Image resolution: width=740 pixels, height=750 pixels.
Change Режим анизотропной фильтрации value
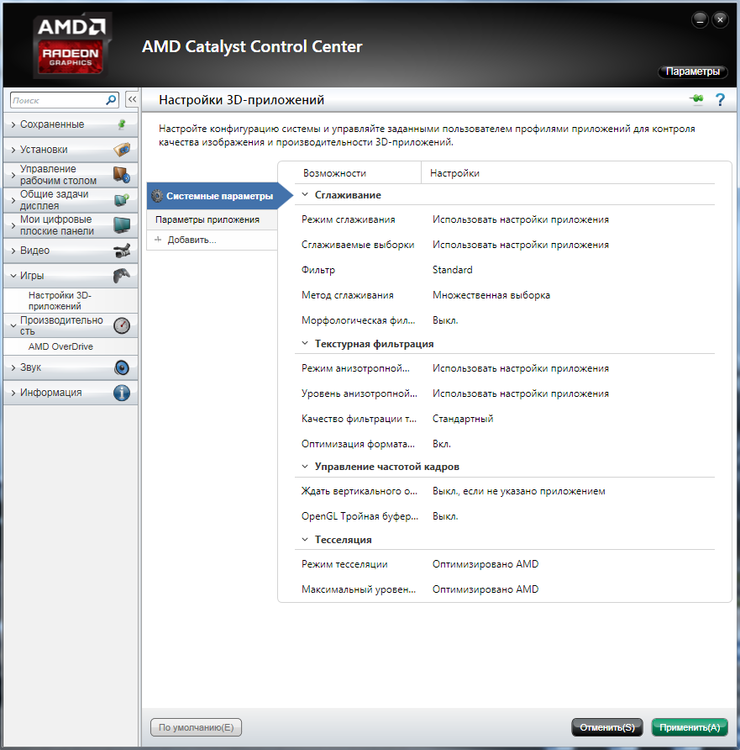pos(520,368)
